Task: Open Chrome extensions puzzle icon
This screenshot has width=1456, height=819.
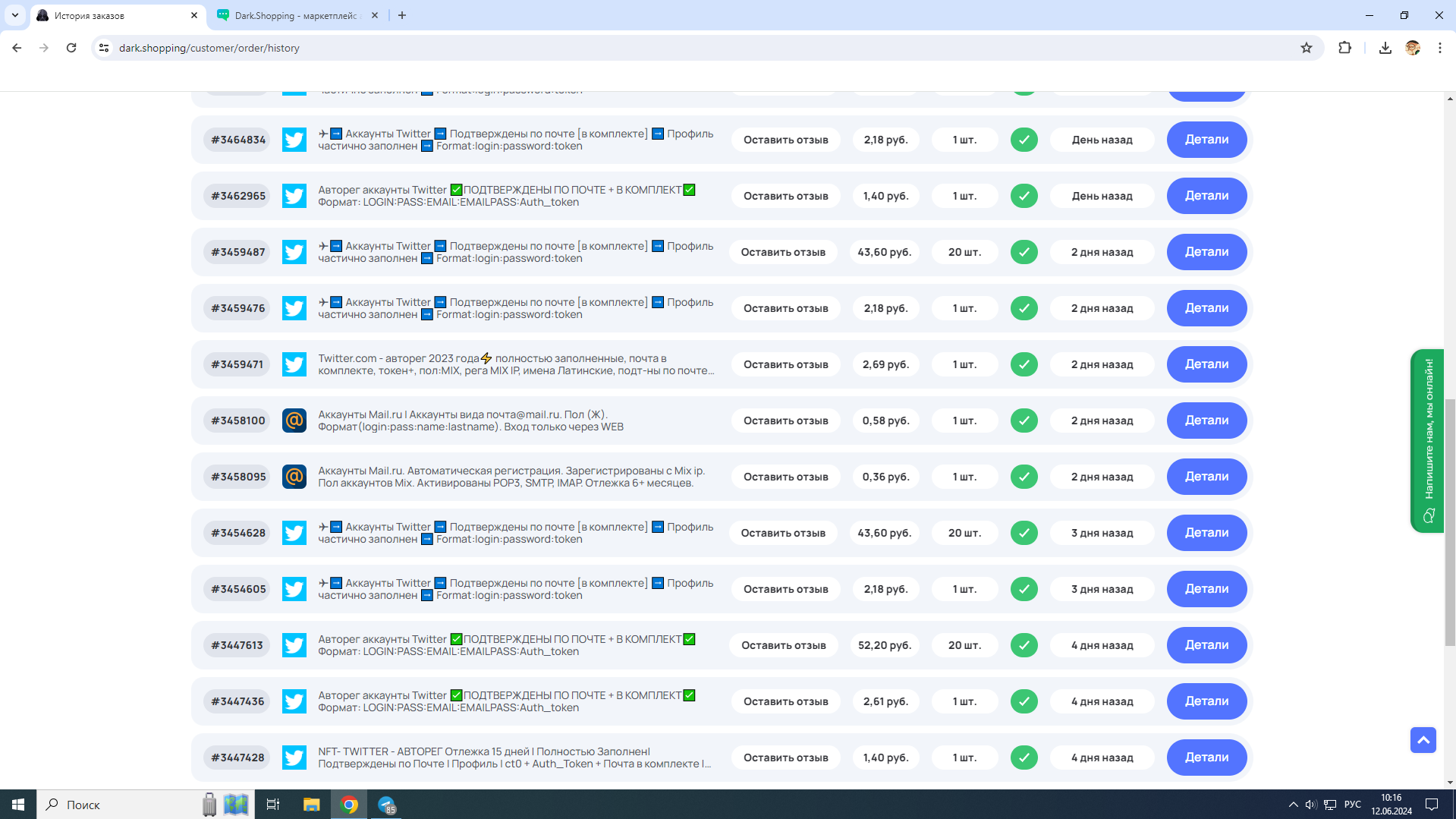Action: [x=1344, y=48]
